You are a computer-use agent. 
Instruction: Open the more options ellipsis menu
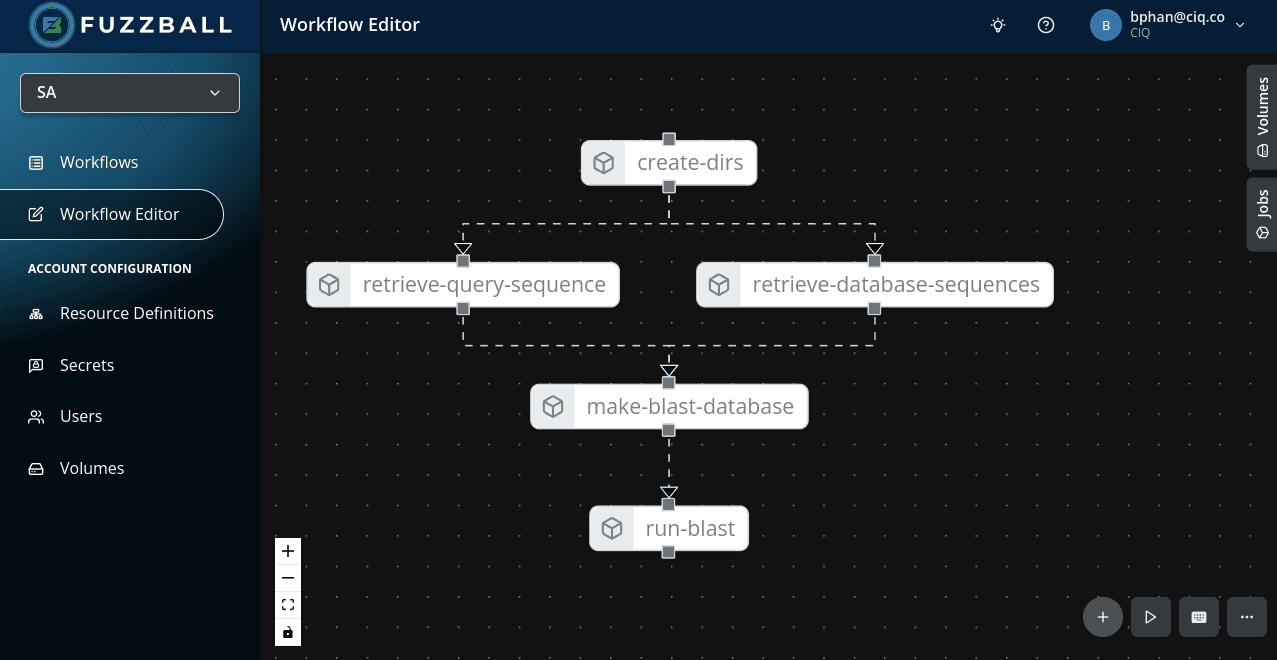point(1247,617)
